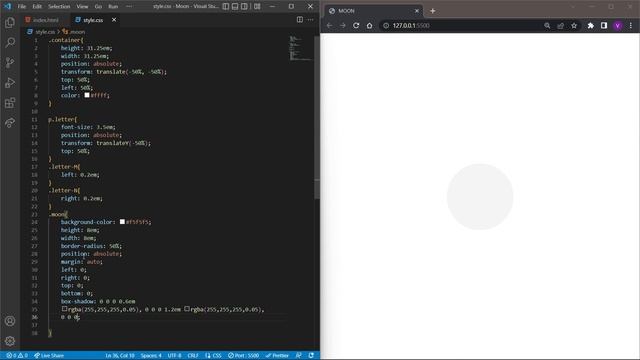Open second rgba color swatch on line 35

click(x=187, y=309)
